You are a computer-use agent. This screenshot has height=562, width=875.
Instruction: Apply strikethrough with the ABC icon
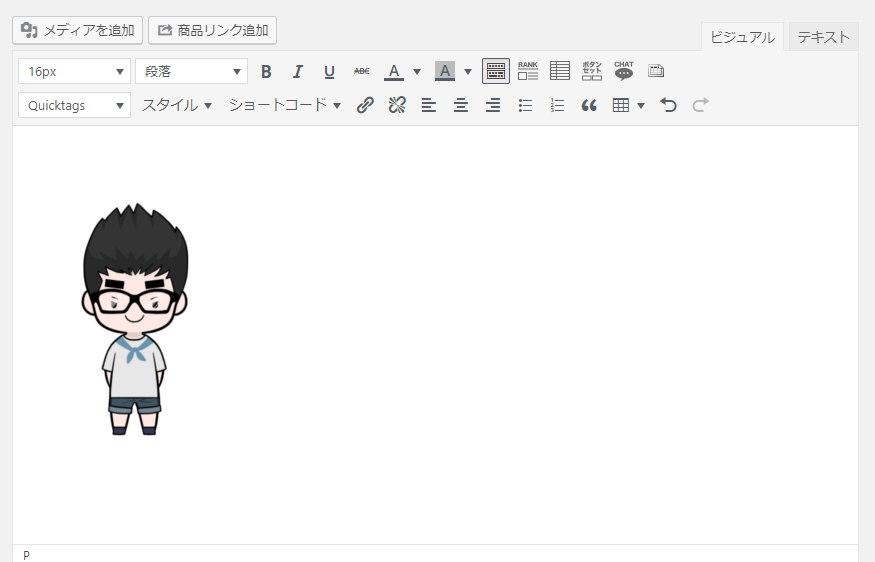tap(362, 71)
